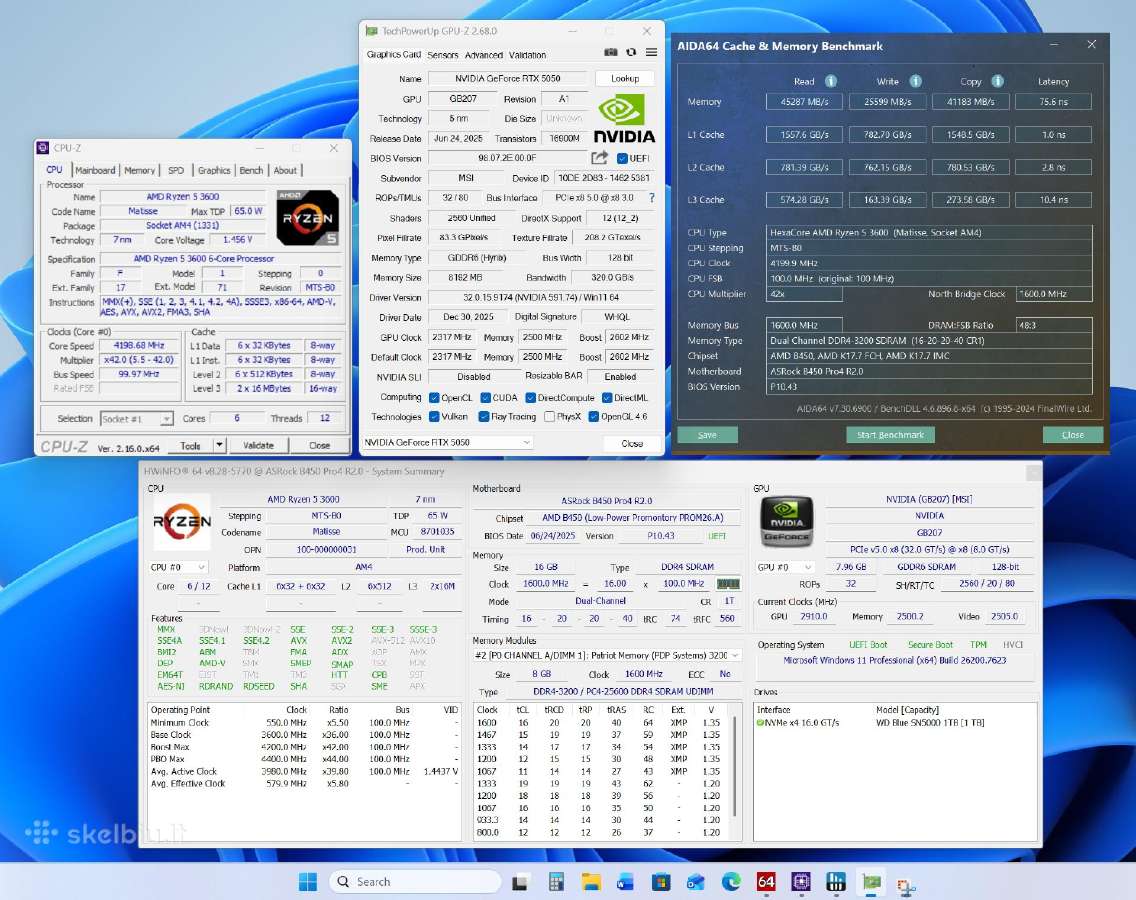Click the Validate button in CPU-Z
This screenshot has width=1136, height=900.
pos(258,445)
